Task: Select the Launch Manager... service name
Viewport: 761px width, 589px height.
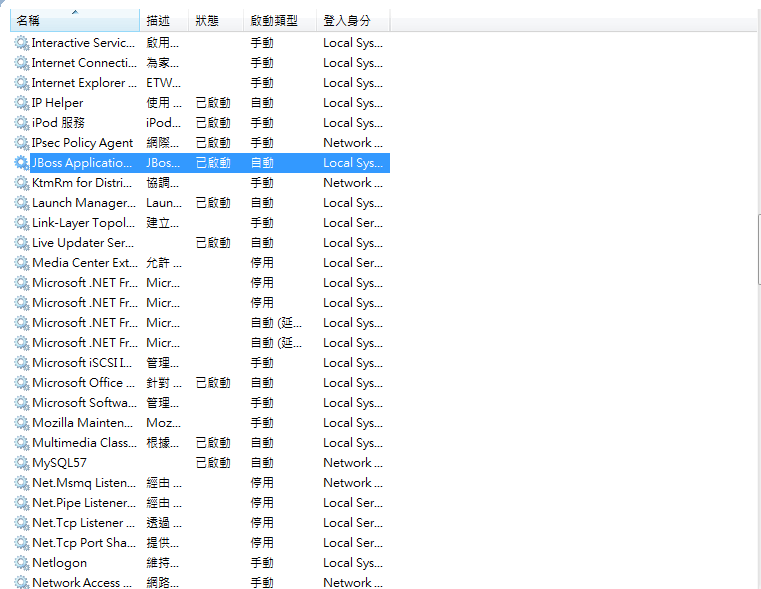Action: (x=83, y=203)
